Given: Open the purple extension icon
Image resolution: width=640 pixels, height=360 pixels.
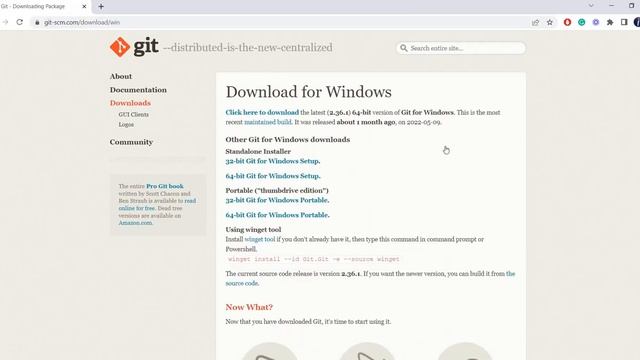Looking at the screenshot, I should point(596,22).
